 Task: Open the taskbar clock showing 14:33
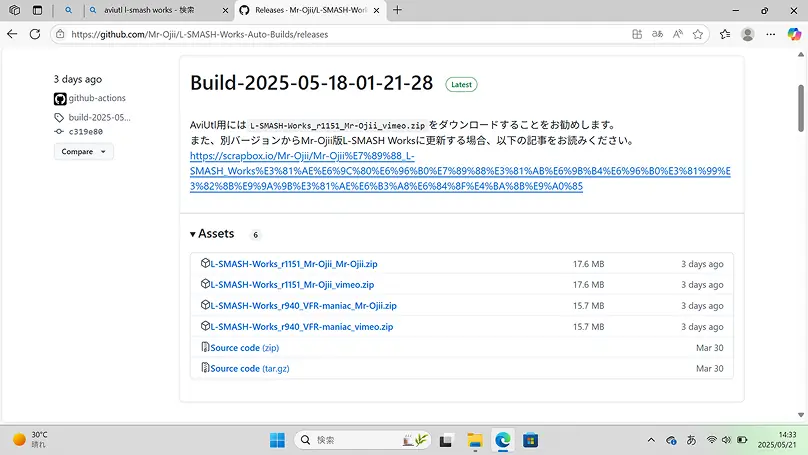777,440
